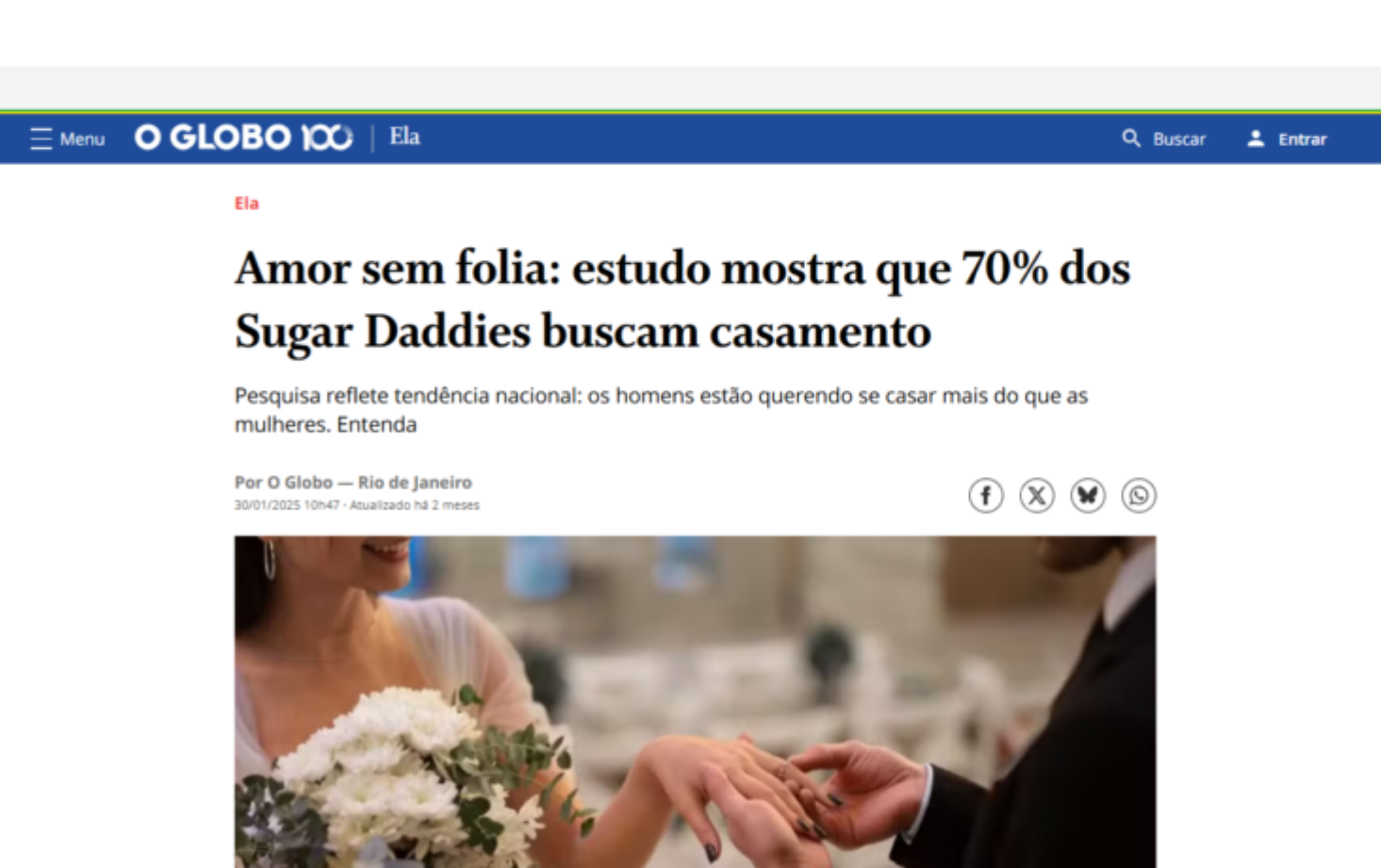Click the search magnifier icon
Screen dimensions: 1381x868
coord(1131,139)
